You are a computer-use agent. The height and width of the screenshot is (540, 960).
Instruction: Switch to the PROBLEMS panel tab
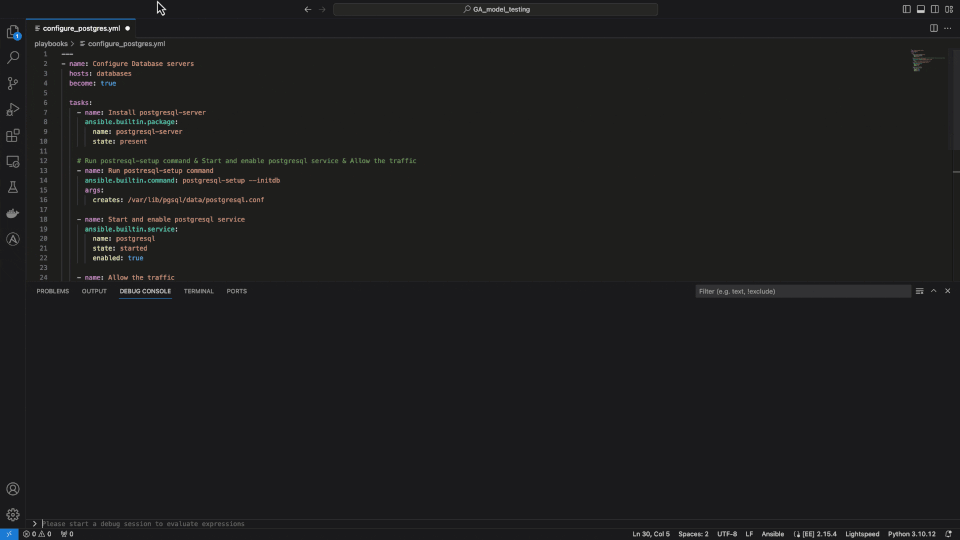point(52,291)
